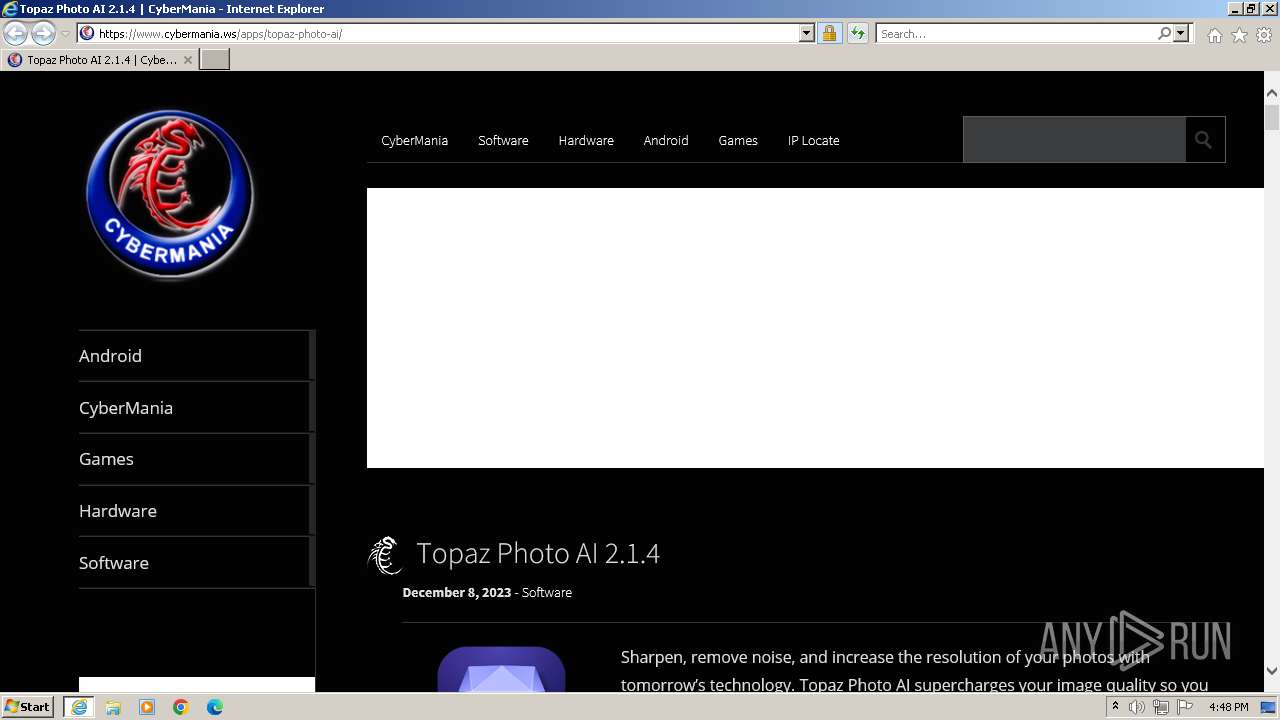Viewport: 1280px width, 720px height.
Task: Open the Software category link under title
Action: pos(547,592)
